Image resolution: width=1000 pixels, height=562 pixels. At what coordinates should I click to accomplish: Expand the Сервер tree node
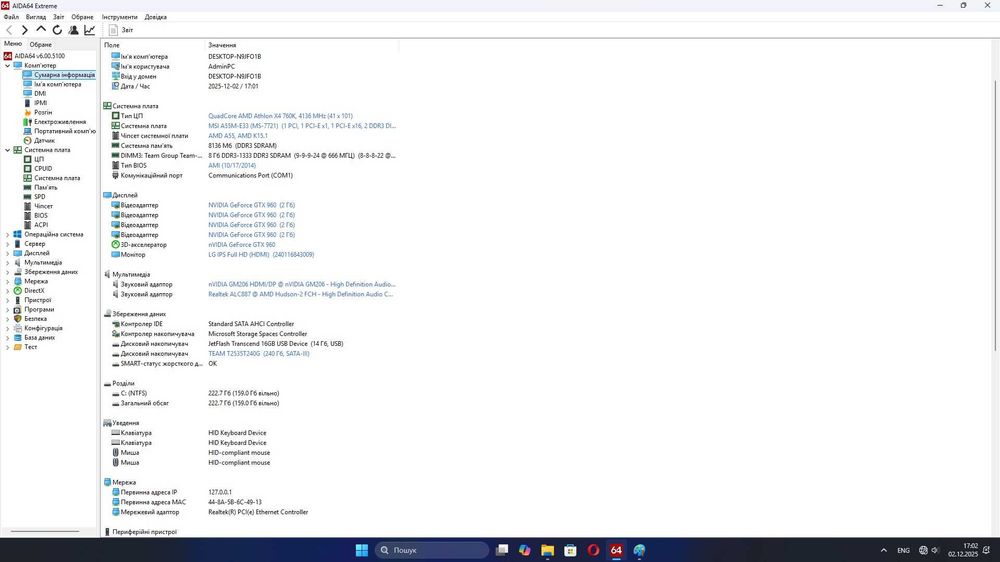pos(8,244)
